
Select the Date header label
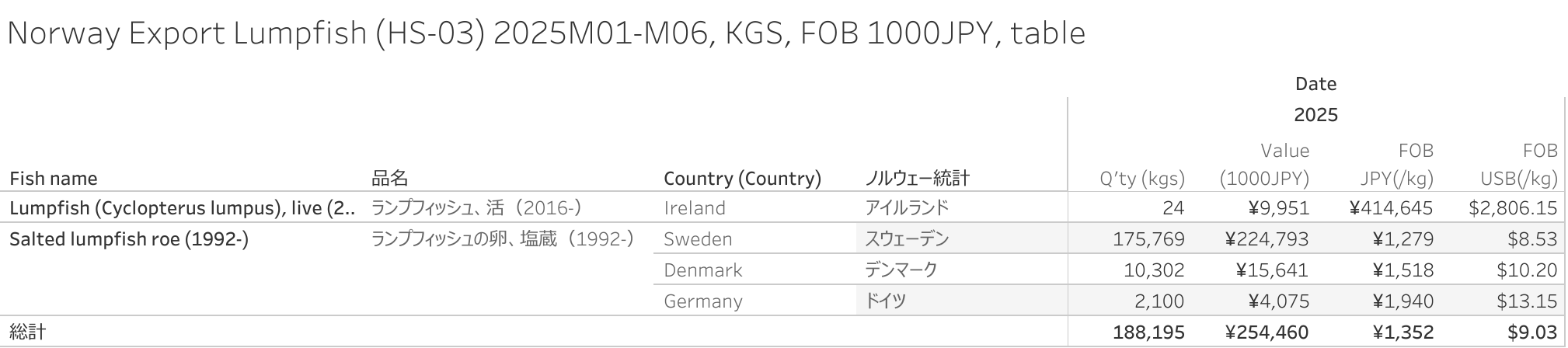pos(1315,84)
